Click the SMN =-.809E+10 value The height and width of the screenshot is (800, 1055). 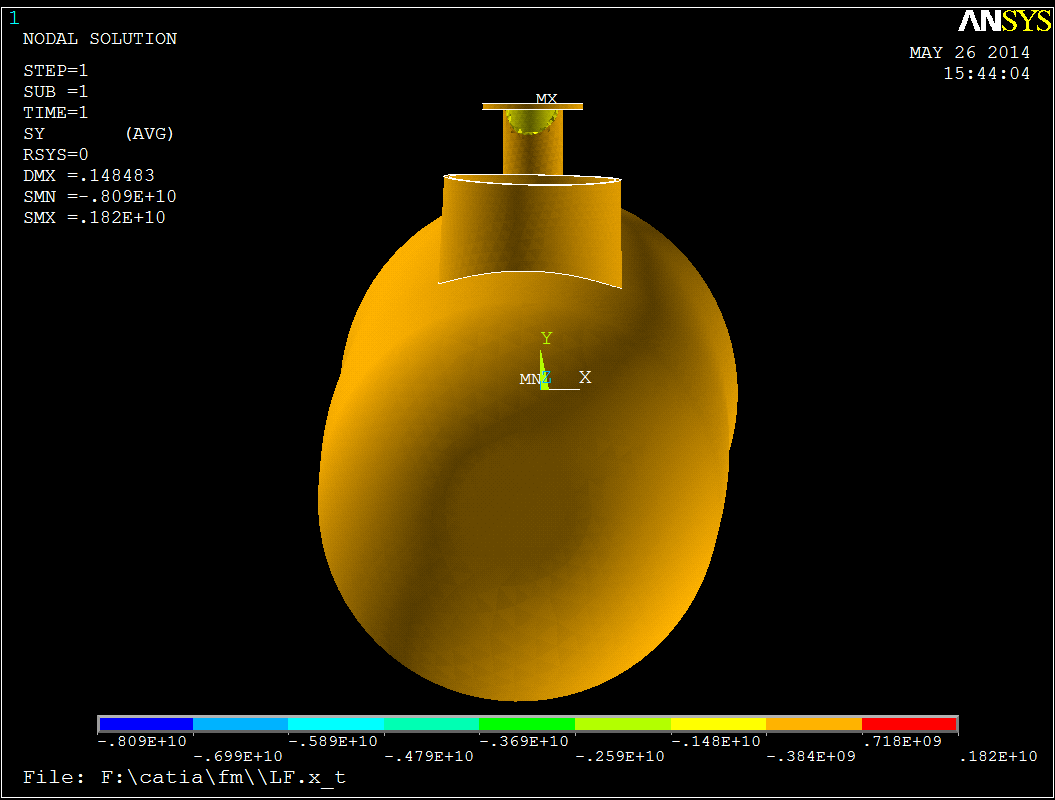pos(100,196)
